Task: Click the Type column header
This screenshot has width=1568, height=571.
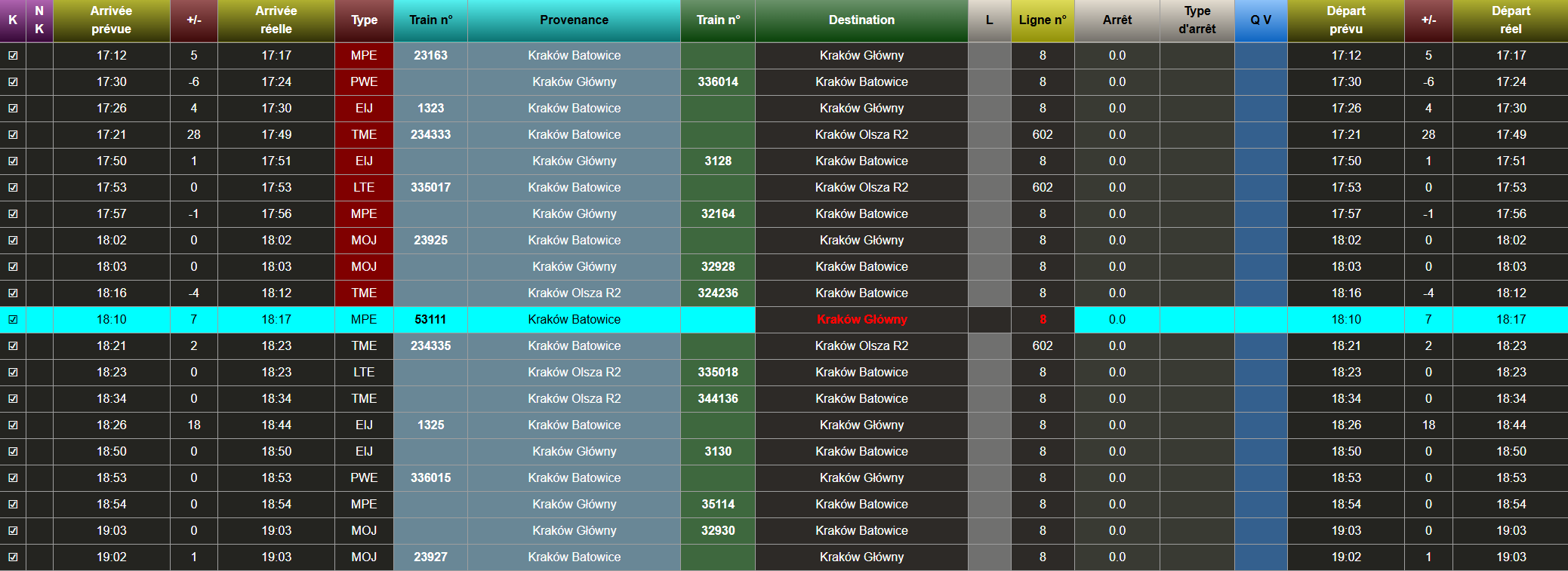Action: [364, 20]
